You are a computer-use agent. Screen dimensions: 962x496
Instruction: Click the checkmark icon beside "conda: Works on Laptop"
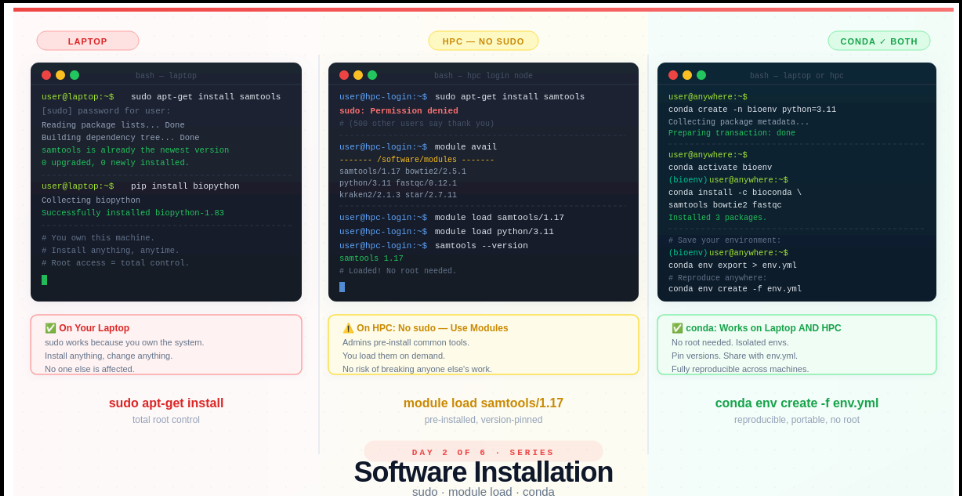coord(677,328)
